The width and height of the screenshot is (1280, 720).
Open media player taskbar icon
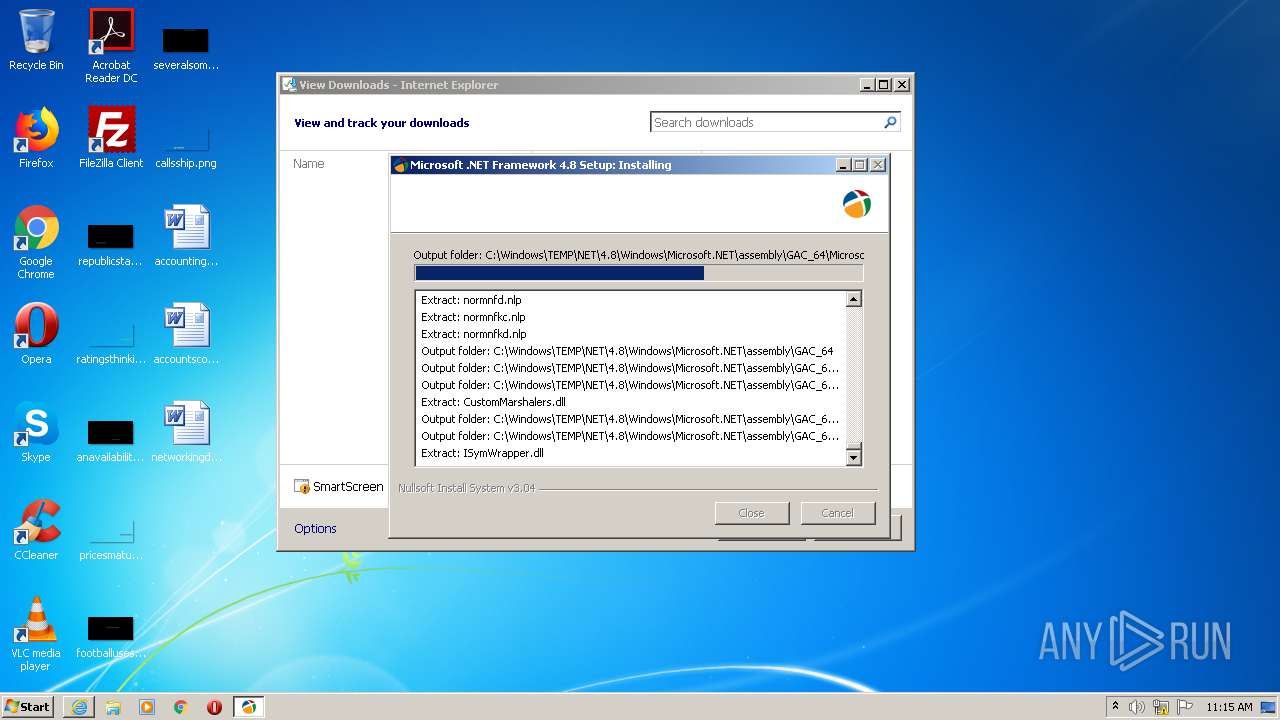pyautogui.click(x=147, y=707)
